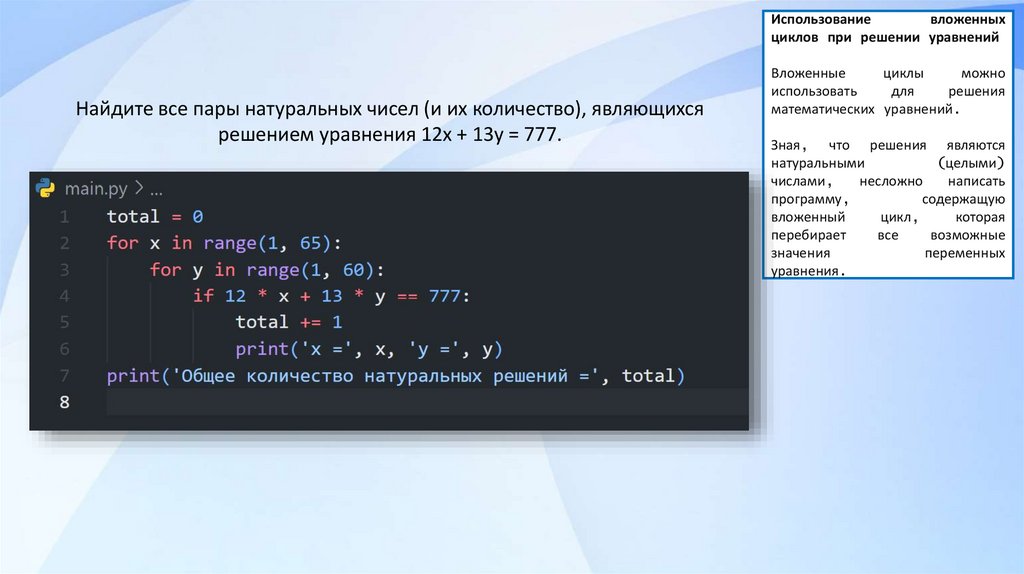Click line number 2 in the gutter

pos(64,244)
